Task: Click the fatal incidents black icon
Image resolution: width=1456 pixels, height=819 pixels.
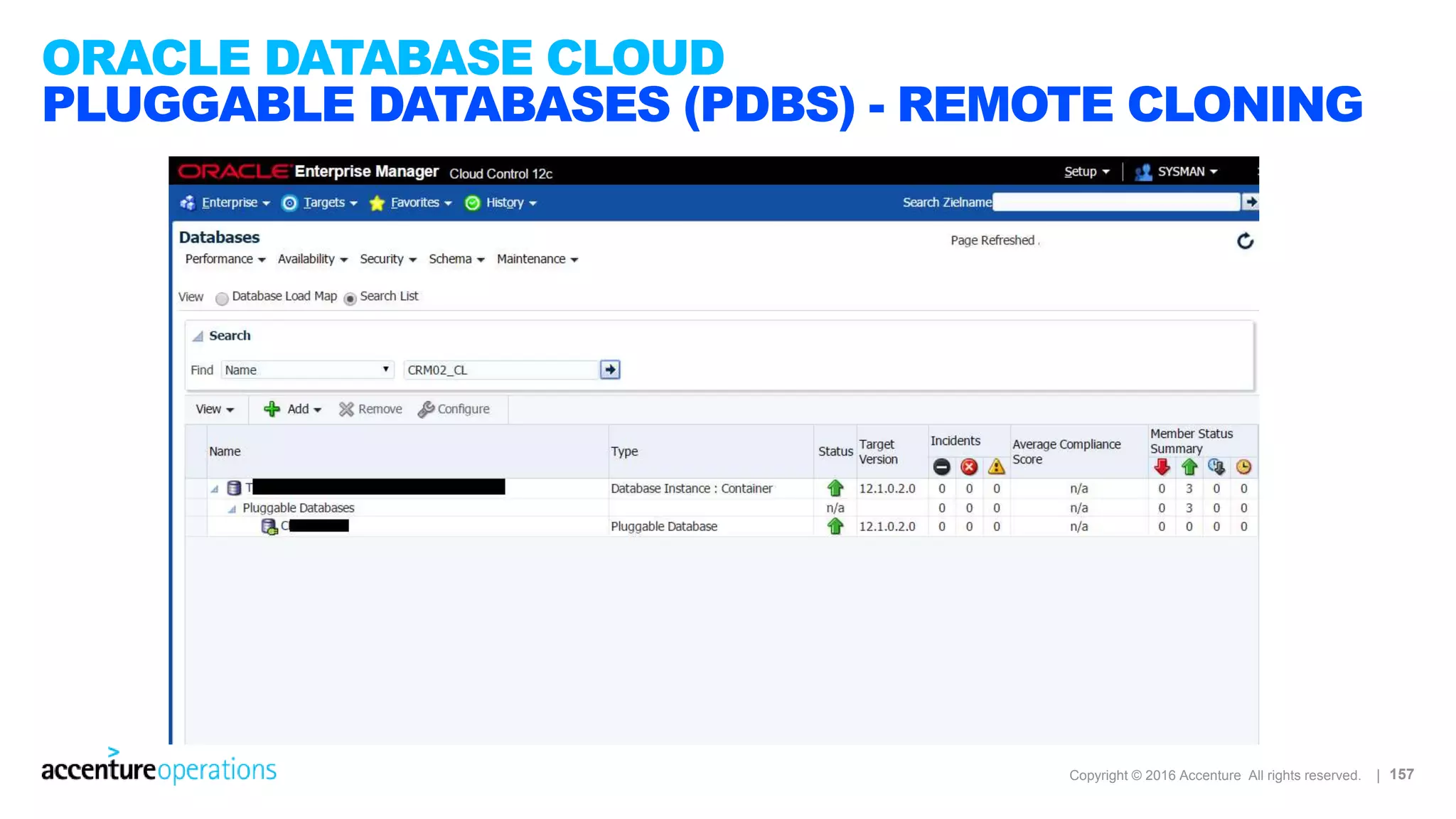Action: pyautogui.click(x=941, y=467)
